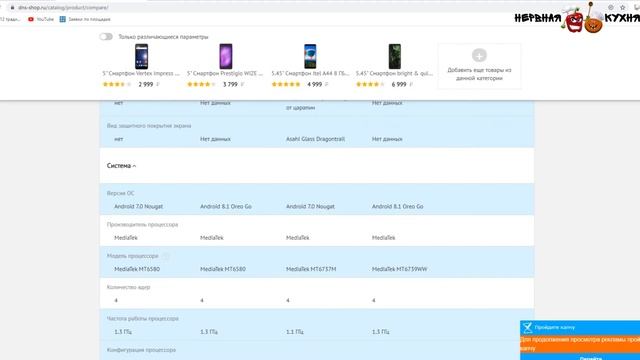640x360 pixels.
Task: Click hourglass icon in captcha popup
Action: pos(527,327)
